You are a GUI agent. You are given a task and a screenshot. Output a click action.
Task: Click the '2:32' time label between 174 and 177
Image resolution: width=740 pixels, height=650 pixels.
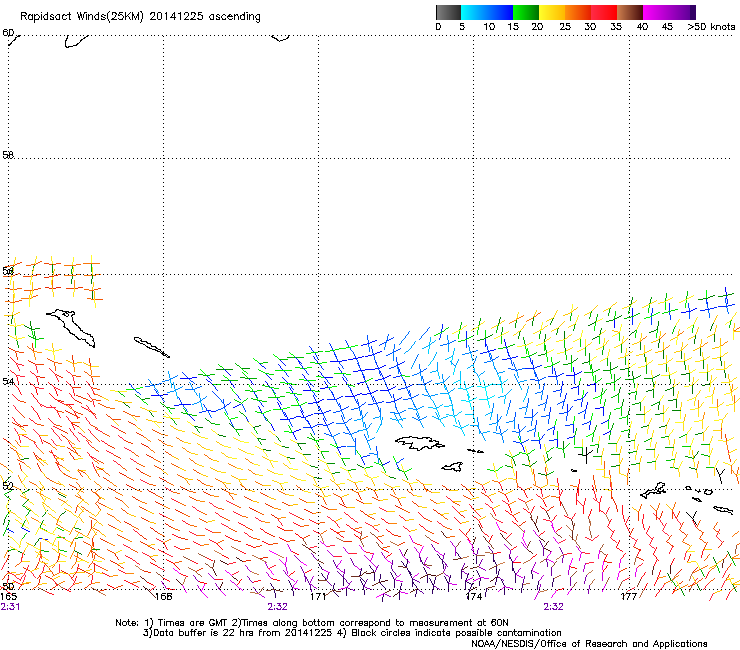click(x=554, y=607)
